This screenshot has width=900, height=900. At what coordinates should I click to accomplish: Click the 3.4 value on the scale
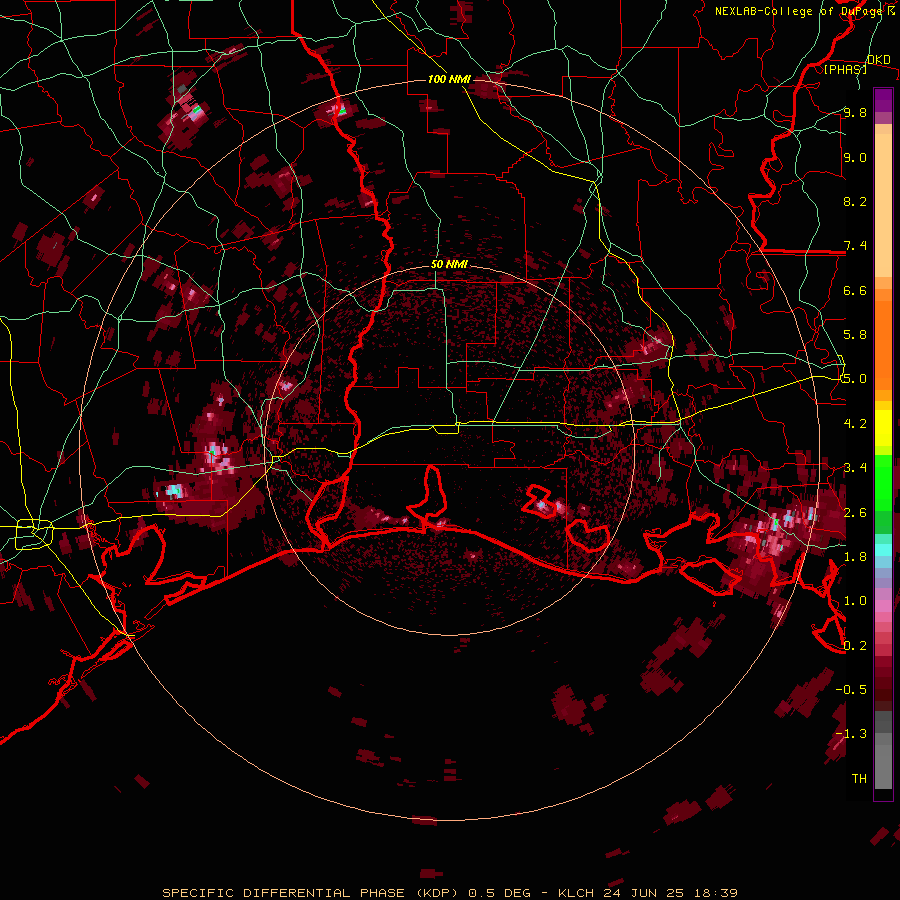pos(855,468)
